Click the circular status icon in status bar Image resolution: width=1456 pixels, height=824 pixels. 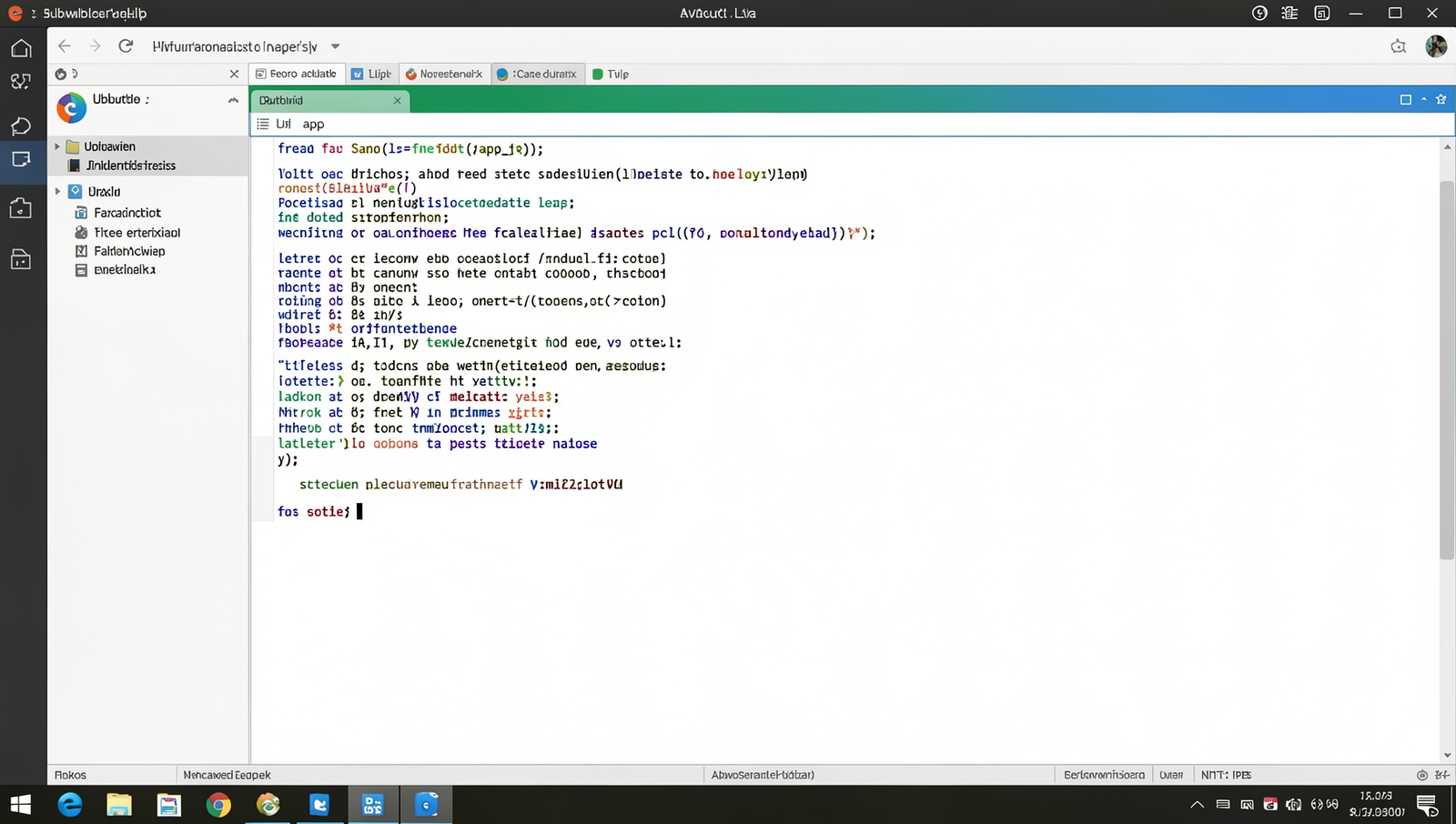coord(1422,775)
